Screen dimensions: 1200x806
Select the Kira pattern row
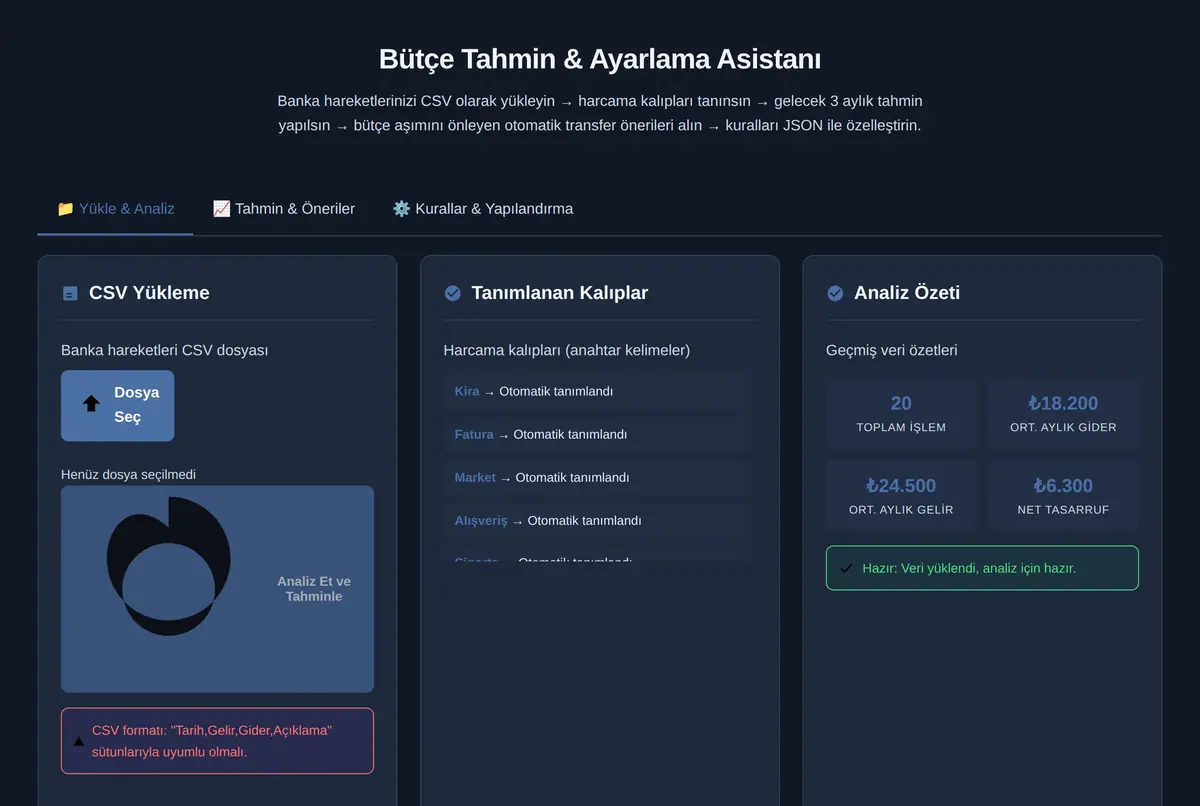(x=597, y=391)
